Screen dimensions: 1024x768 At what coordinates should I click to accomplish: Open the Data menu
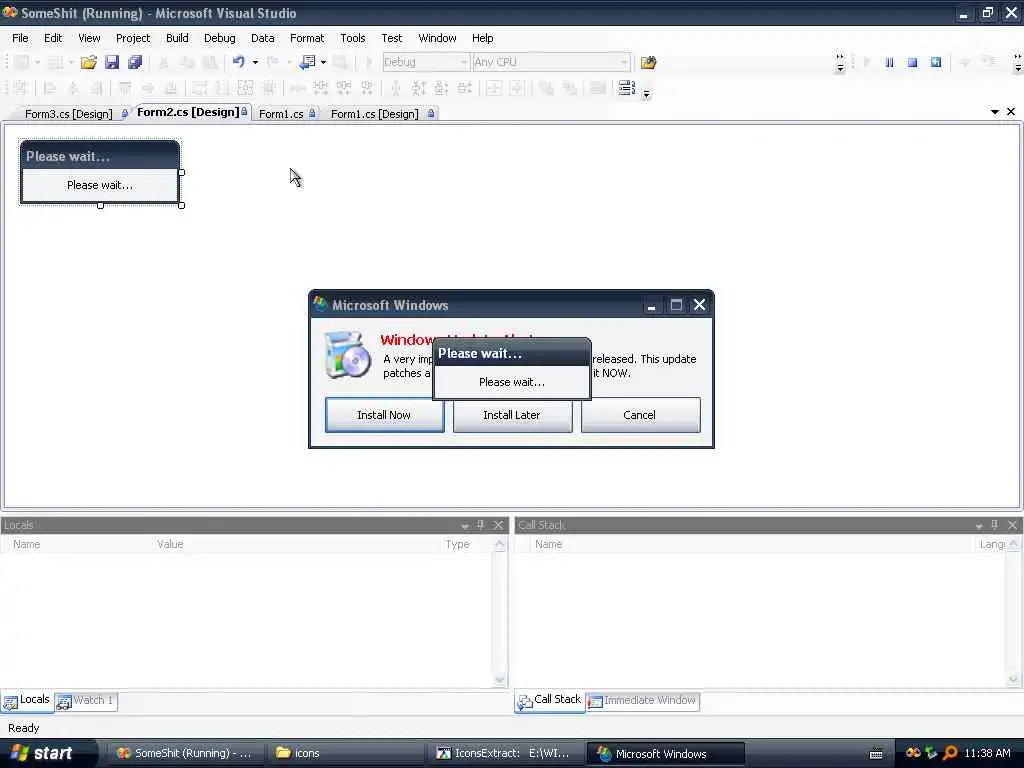pos(263,38)
